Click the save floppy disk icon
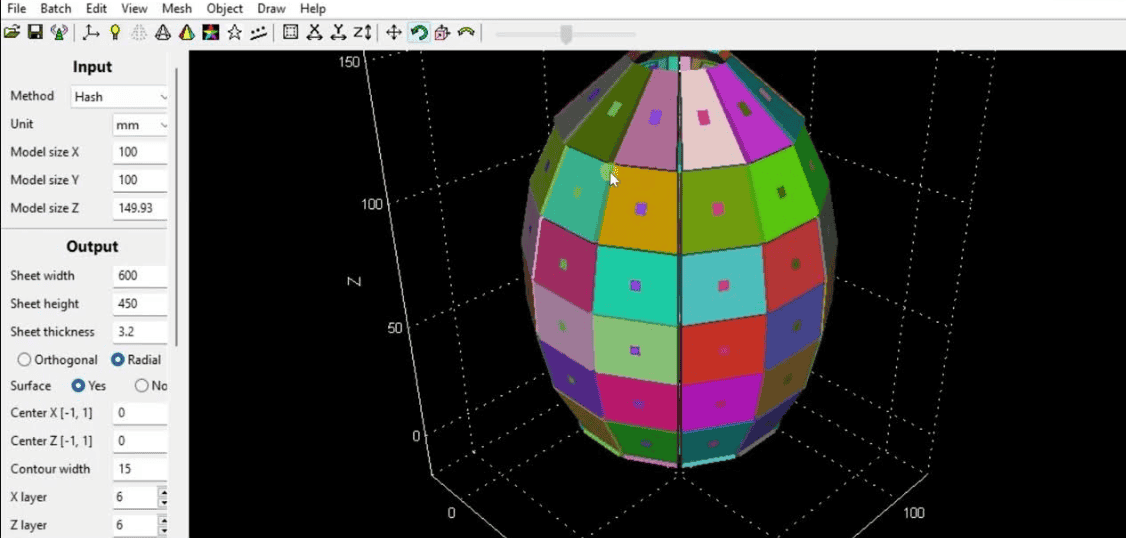This screenshot has height=538, width=1126. coord(35,32)
